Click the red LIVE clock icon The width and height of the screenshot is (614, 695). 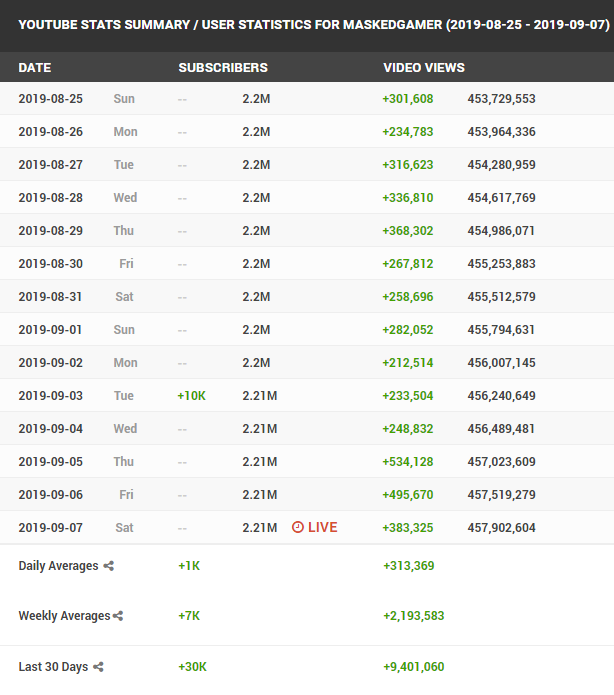(298, 527)
